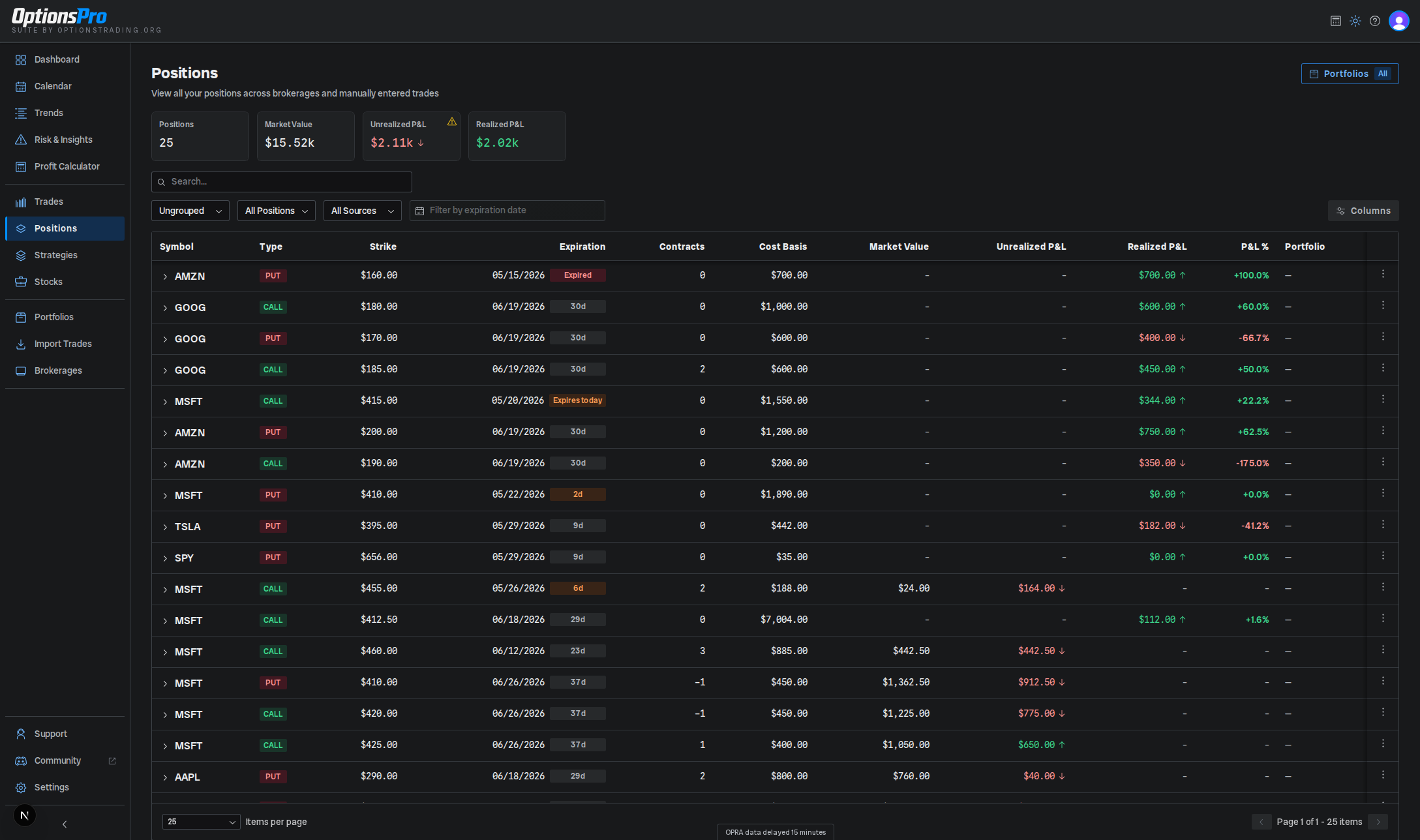Open row actions menu for AMZN $160.00 put

(1383, 275)
